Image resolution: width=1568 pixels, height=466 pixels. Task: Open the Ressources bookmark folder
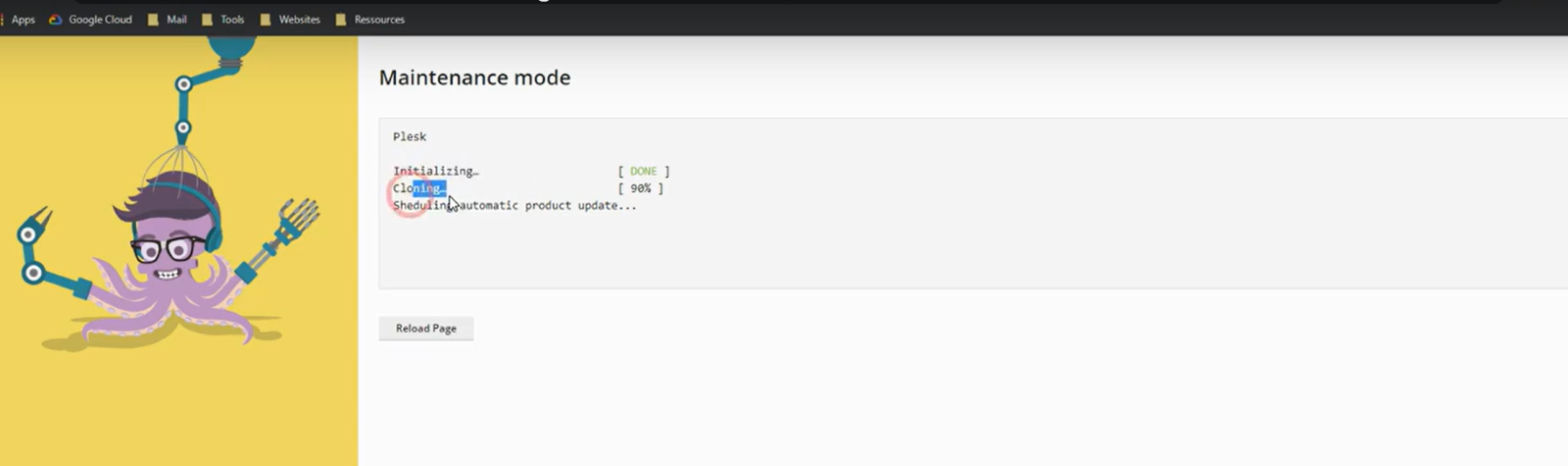tap(370, 20)
